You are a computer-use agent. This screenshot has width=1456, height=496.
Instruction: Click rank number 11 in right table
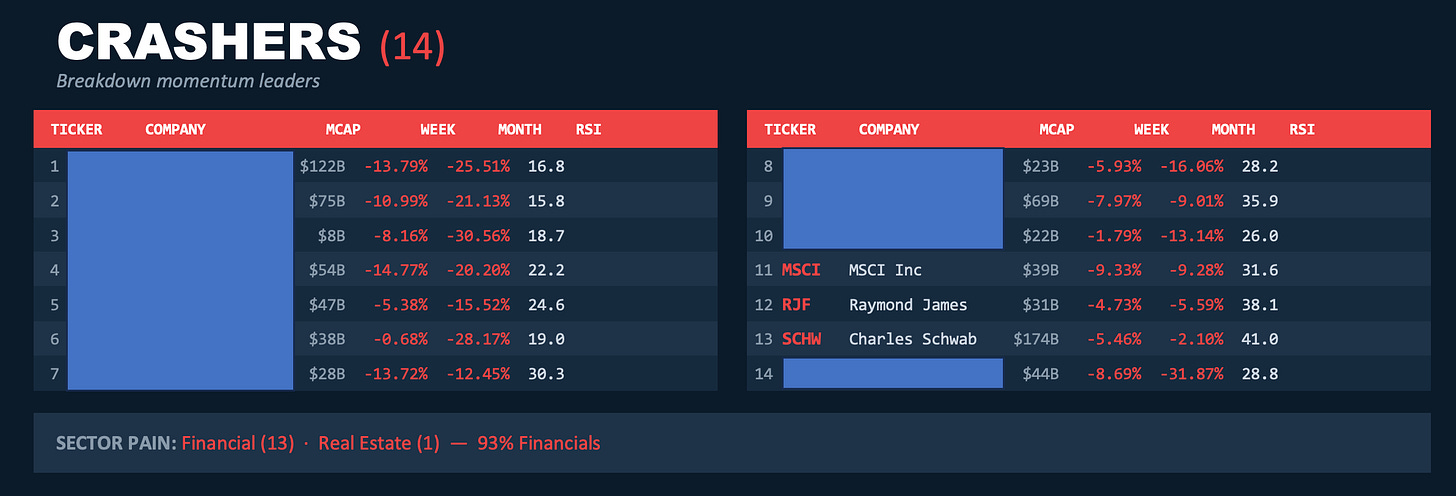pos(764,270)
